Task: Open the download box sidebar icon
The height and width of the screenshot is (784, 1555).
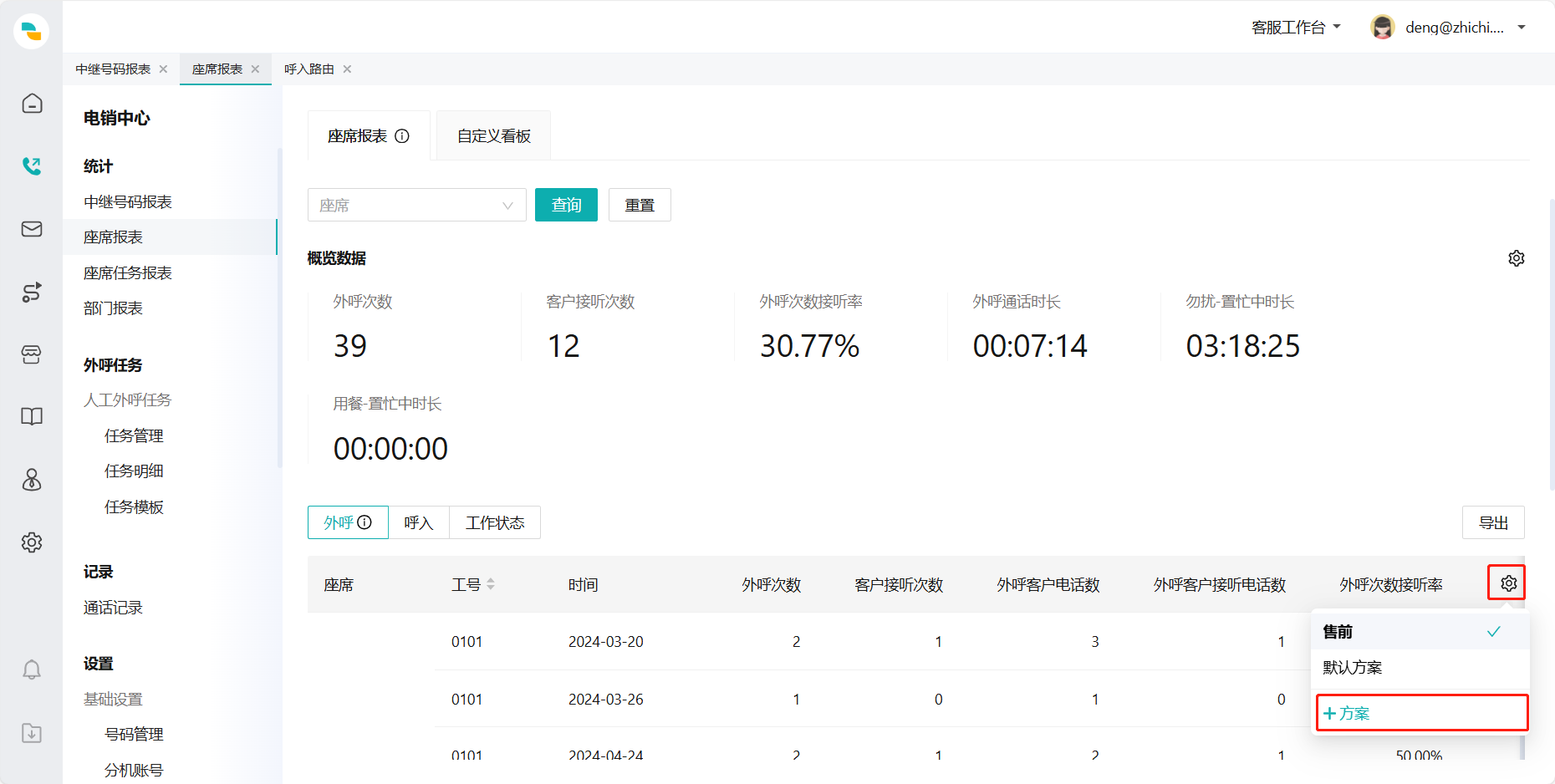Action: [32, 733]
